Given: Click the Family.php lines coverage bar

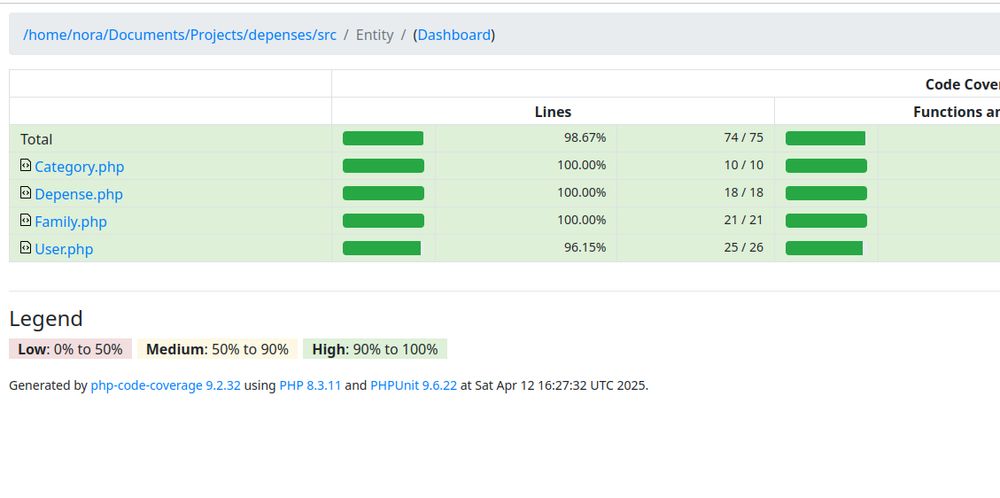Looking at the screenshot, I should (383, 221).
